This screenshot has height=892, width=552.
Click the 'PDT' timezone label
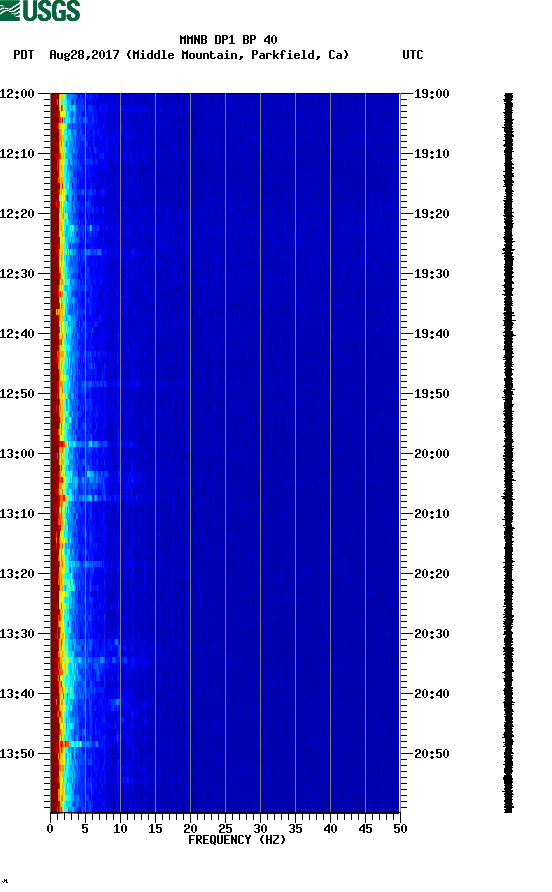pos(23,55)
